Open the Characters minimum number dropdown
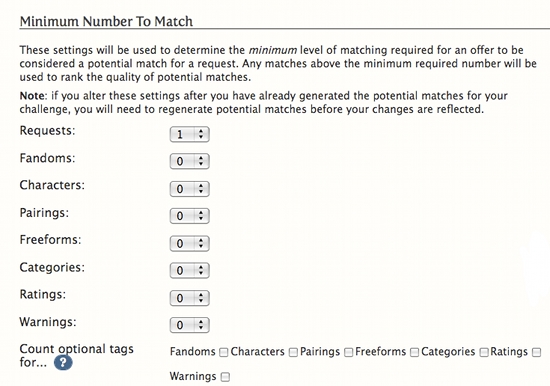 coord(189,189)
